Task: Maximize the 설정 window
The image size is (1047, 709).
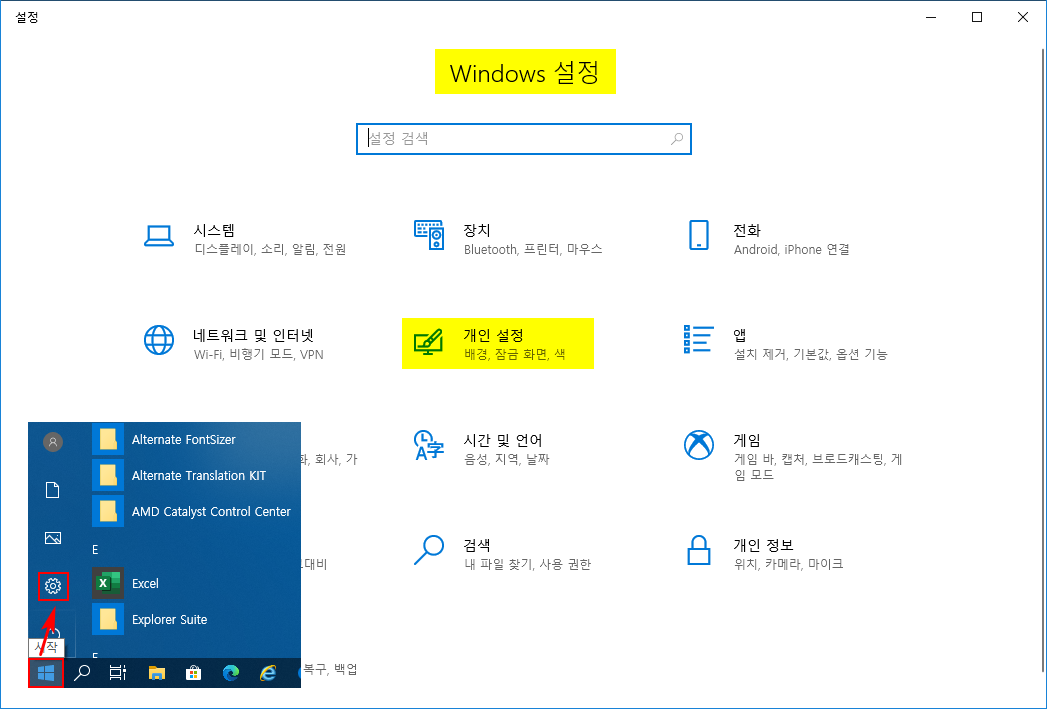Action: [977, 17]
